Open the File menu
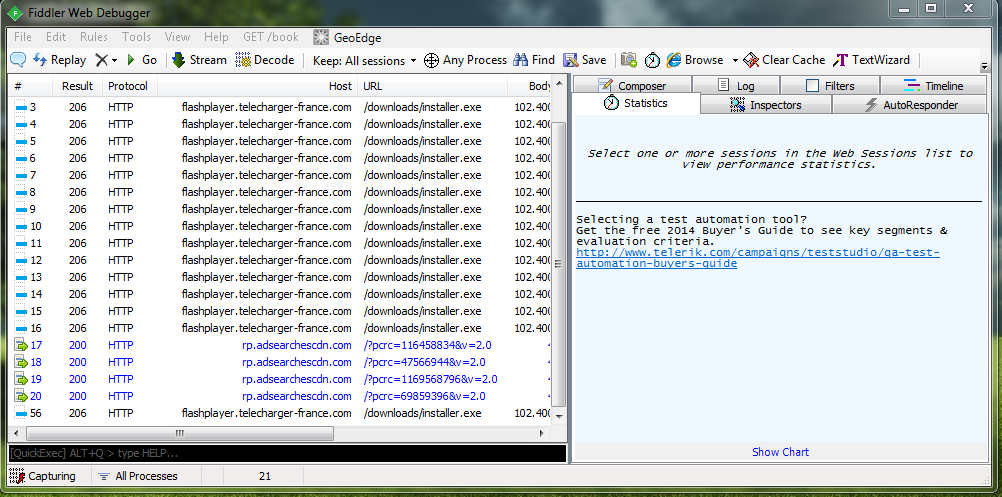This screenshot has height=497, width=1002. 22,37
